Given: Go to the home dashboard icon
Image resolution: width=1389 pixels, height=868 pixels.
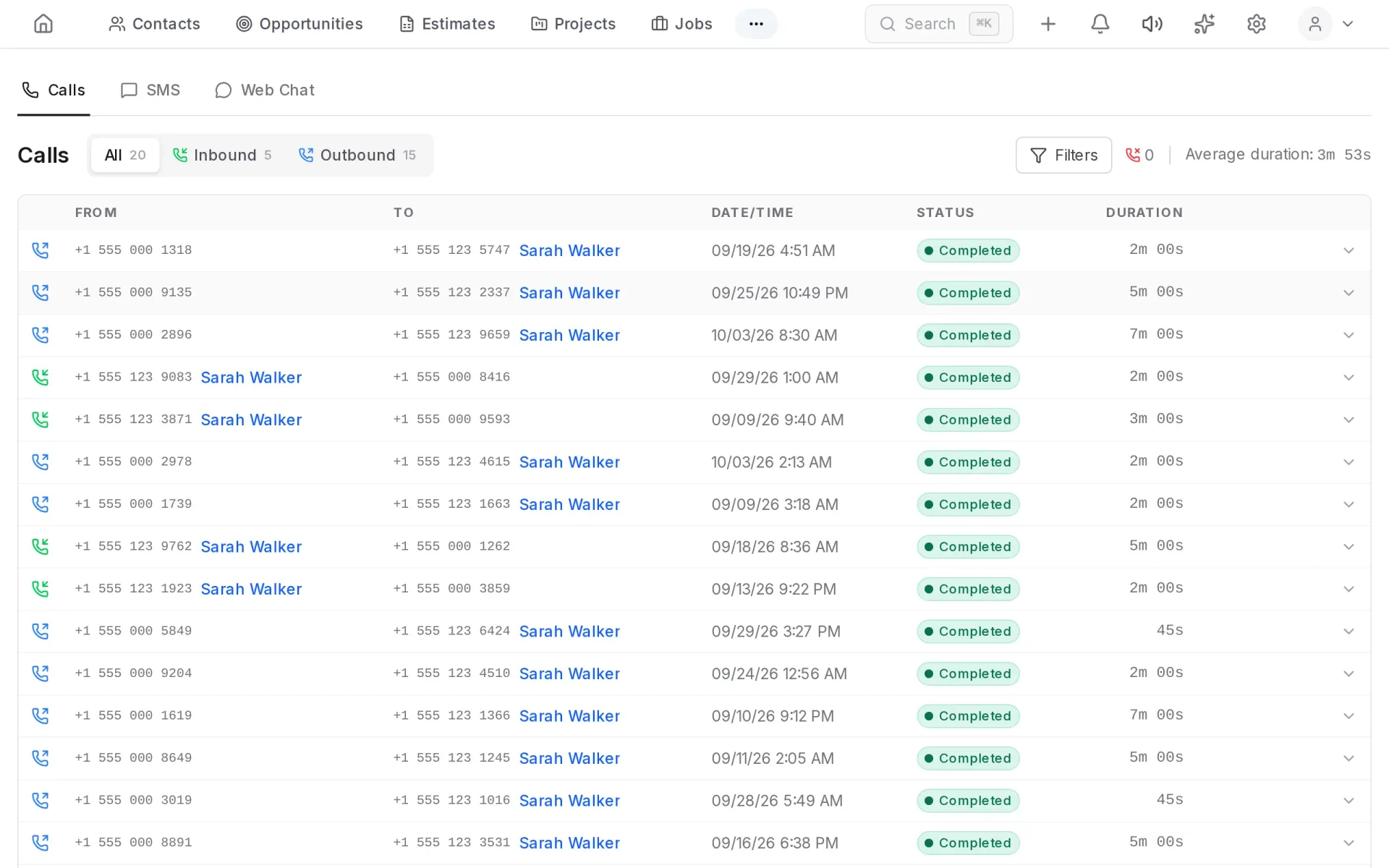Looking at the screenshot, I should [x=43, y=24].
